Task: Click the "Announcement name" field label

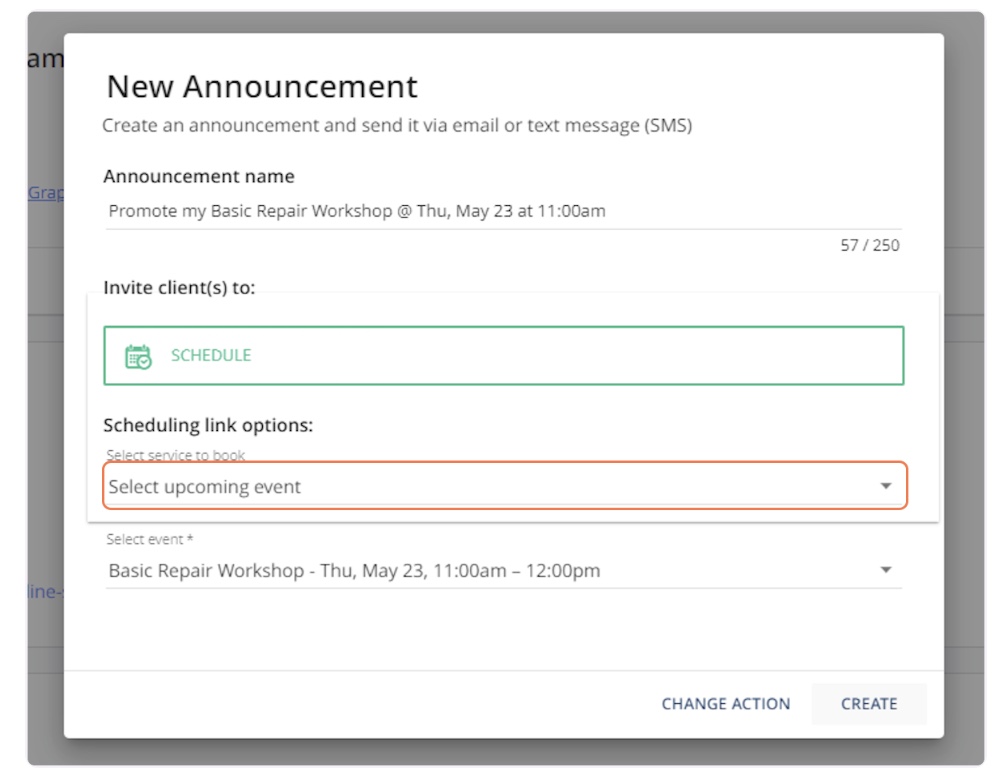Action: [x=198, y=176]
